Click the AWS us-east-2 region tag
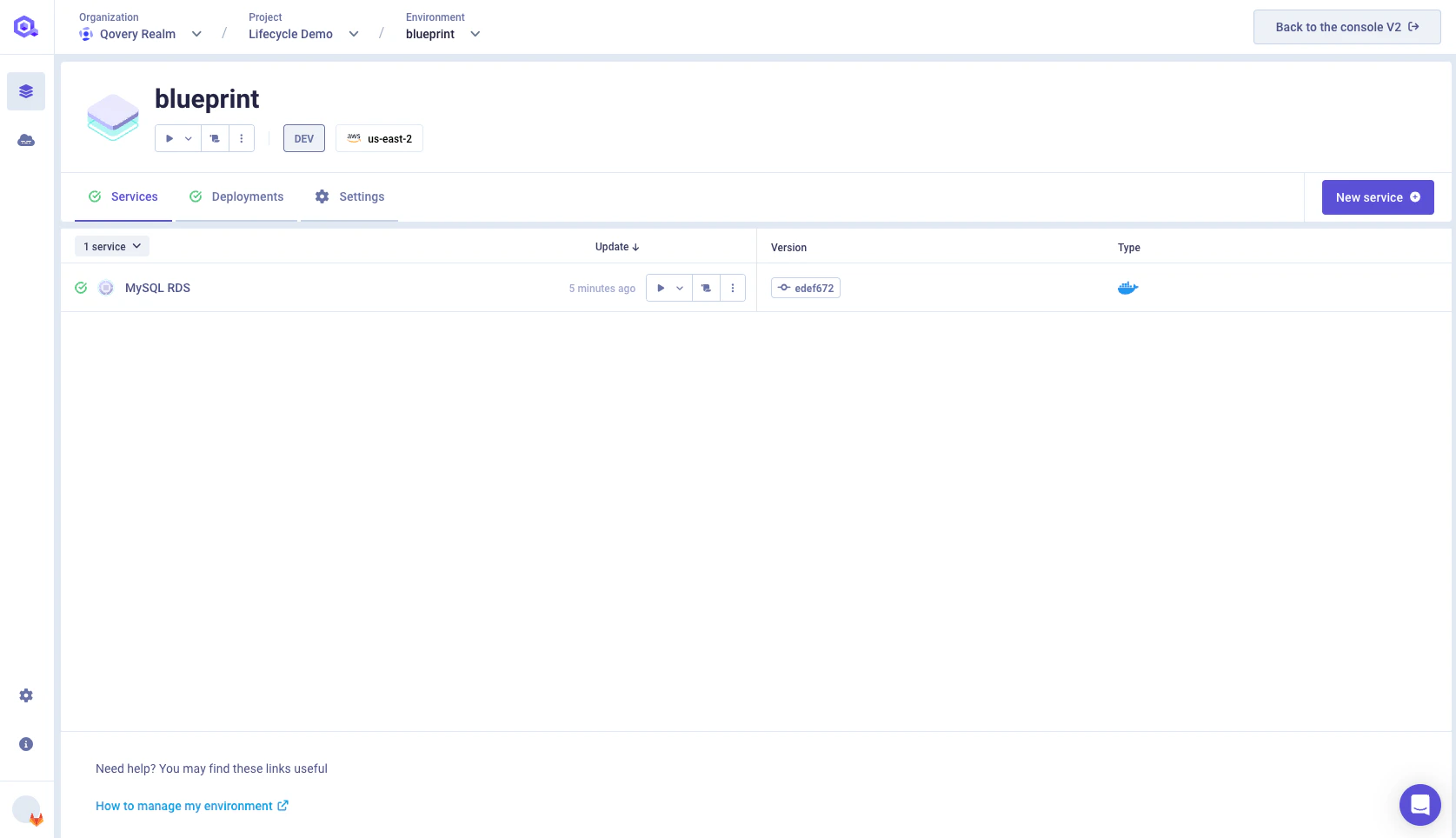1456x838 pixels. click(x=379, y=138)
